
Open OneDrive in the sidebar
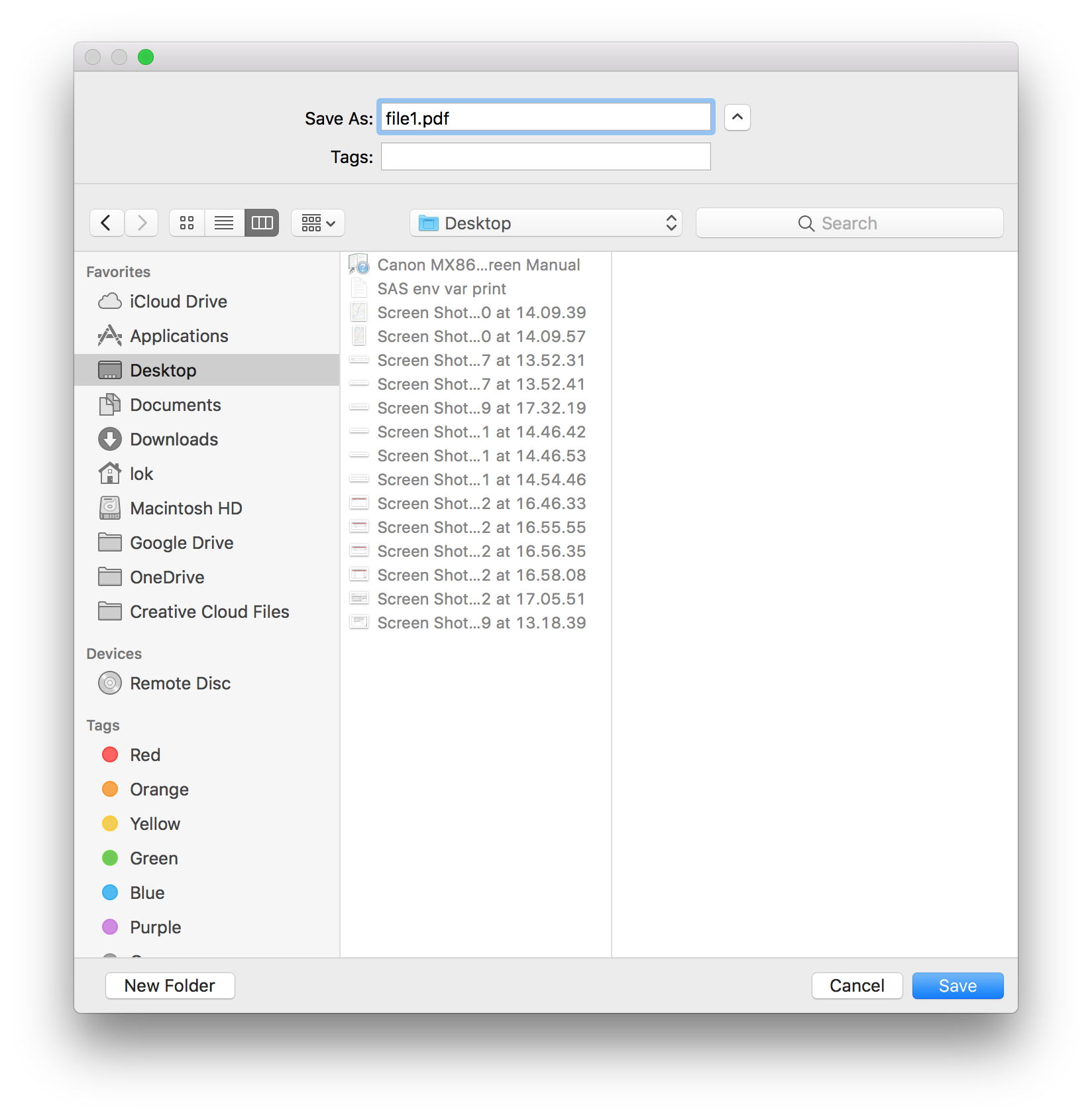point(207,577)
